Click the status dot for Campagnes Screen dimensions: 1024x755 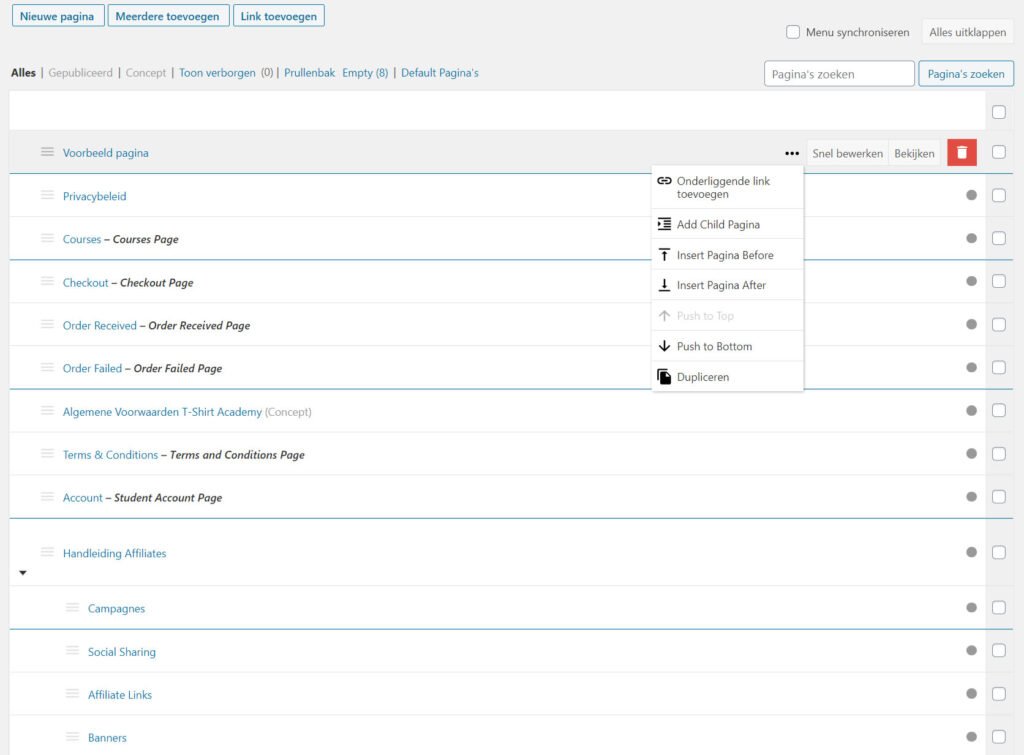point(971,608)
